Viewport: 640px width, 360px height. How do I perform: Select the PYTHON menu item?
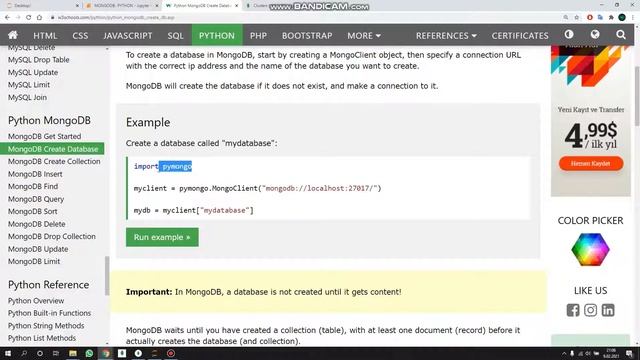click(x=217, y=36)
